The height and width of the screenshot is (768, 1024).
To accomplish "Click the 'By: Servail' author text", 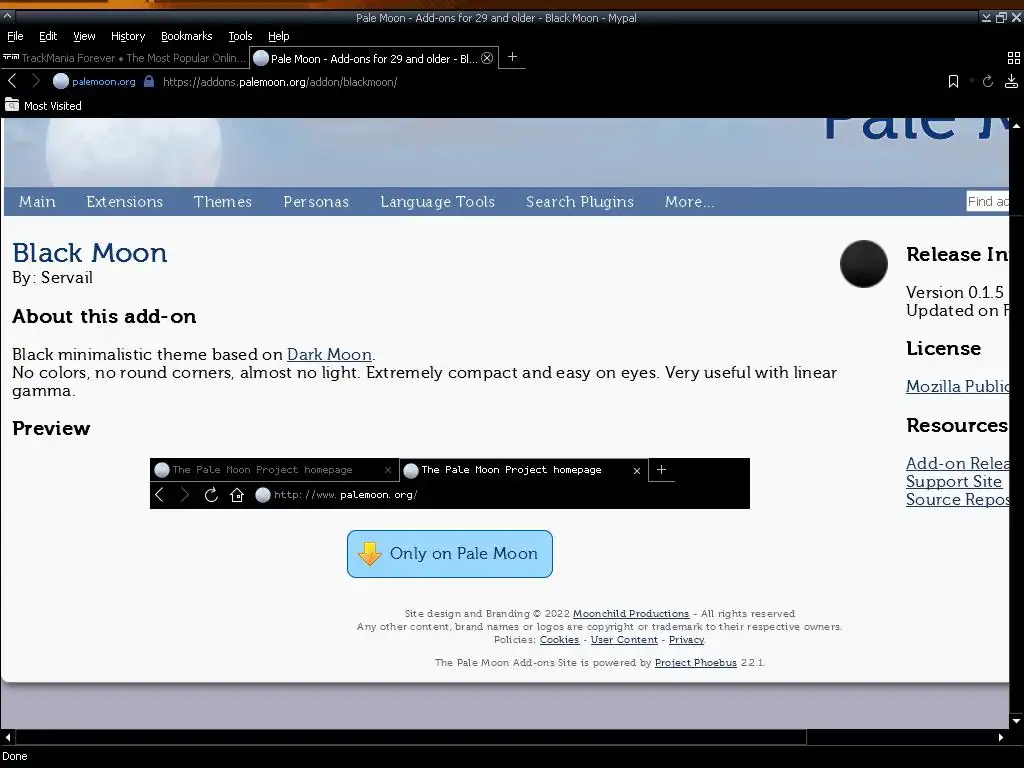I will (52, 278).
